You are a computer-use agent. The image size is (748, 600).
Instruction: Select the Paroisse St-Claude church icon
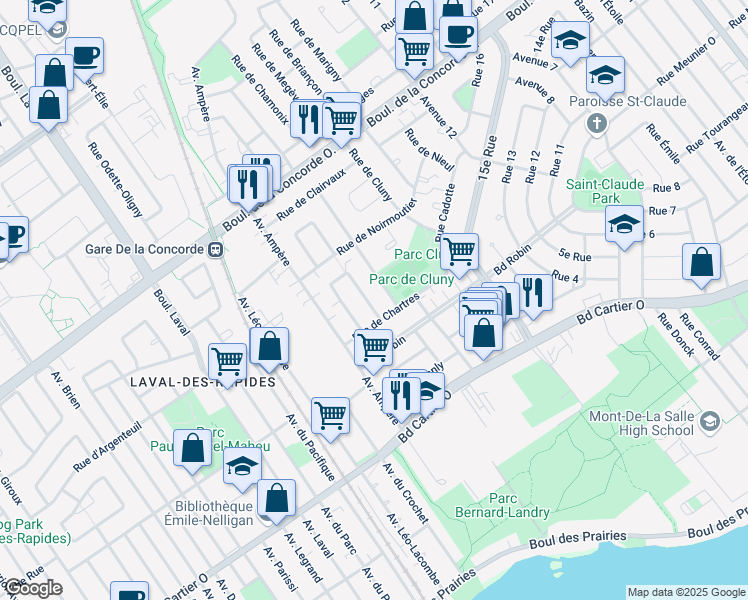point(597,124)
